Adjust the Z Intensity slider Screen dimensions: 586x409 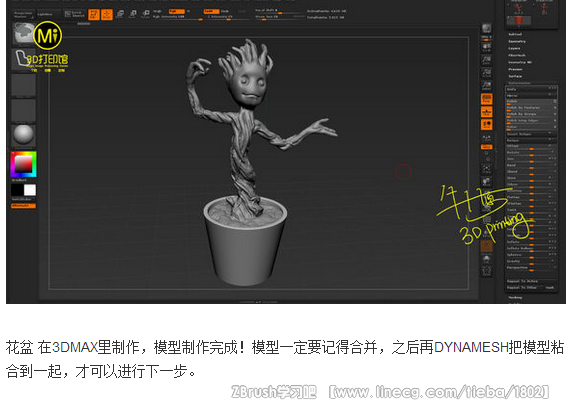pyautogui.click(x=229, y=17)
